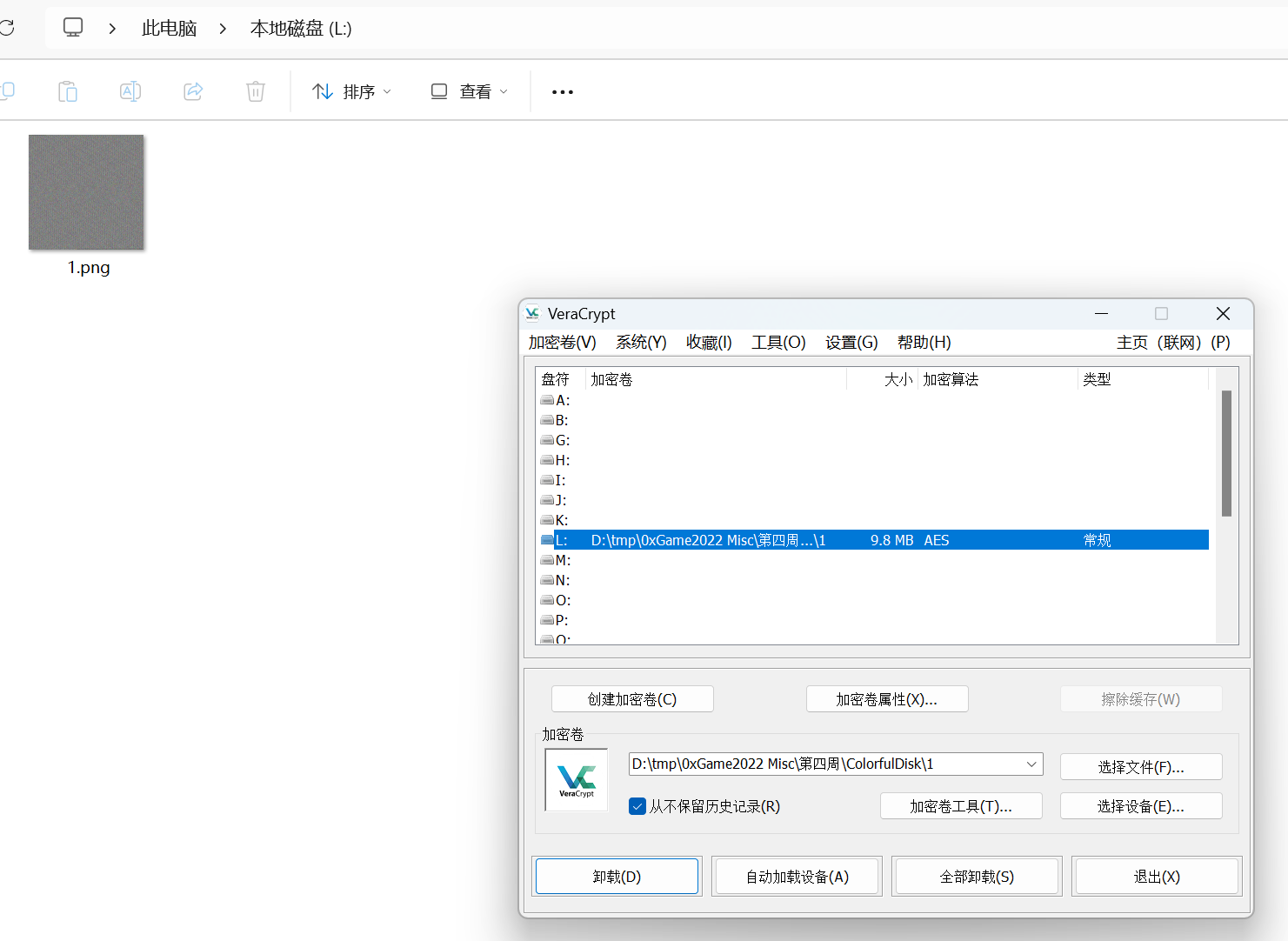Select drive slot B: in VeraCrypt list
The height and width of the screenshot is (941, 1288).
pyautogui.click(x=555, y=420)
